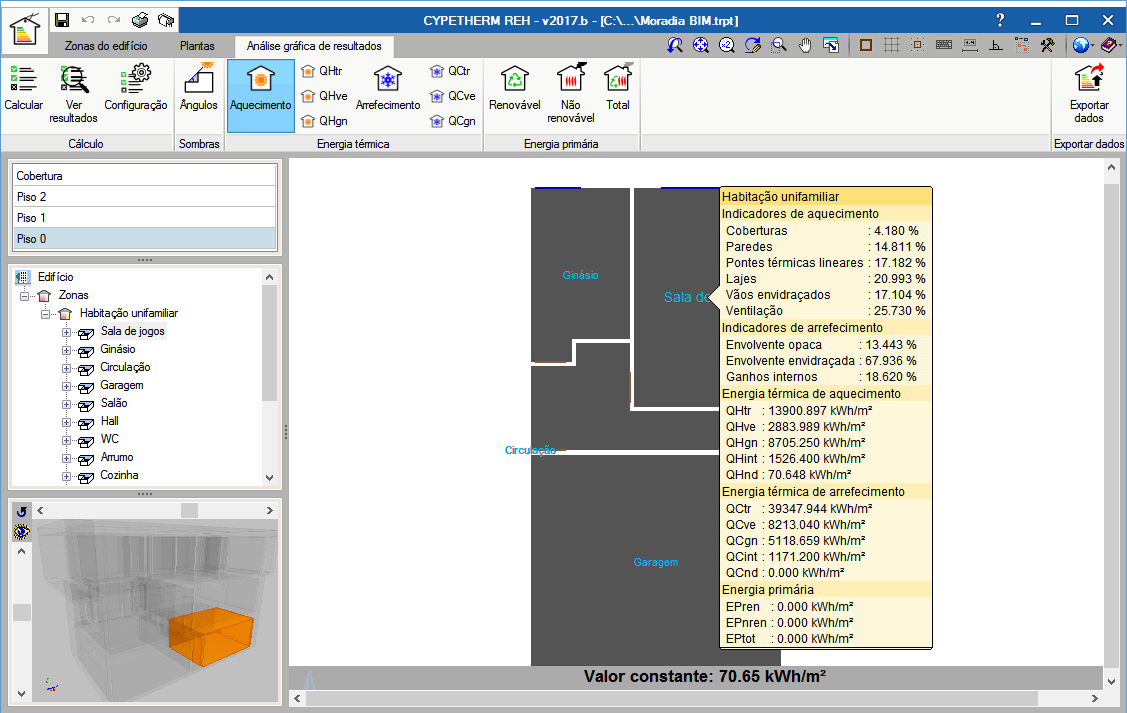Viewport: 1127px width, 713px height.
Task: Select Análise gráfica de resultados tab
Action: click(x=314, y=46)
